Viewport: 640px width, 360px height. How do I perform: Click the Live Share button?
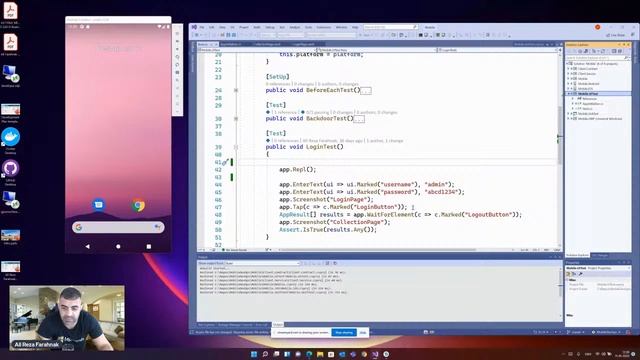(x=616, y=35)
